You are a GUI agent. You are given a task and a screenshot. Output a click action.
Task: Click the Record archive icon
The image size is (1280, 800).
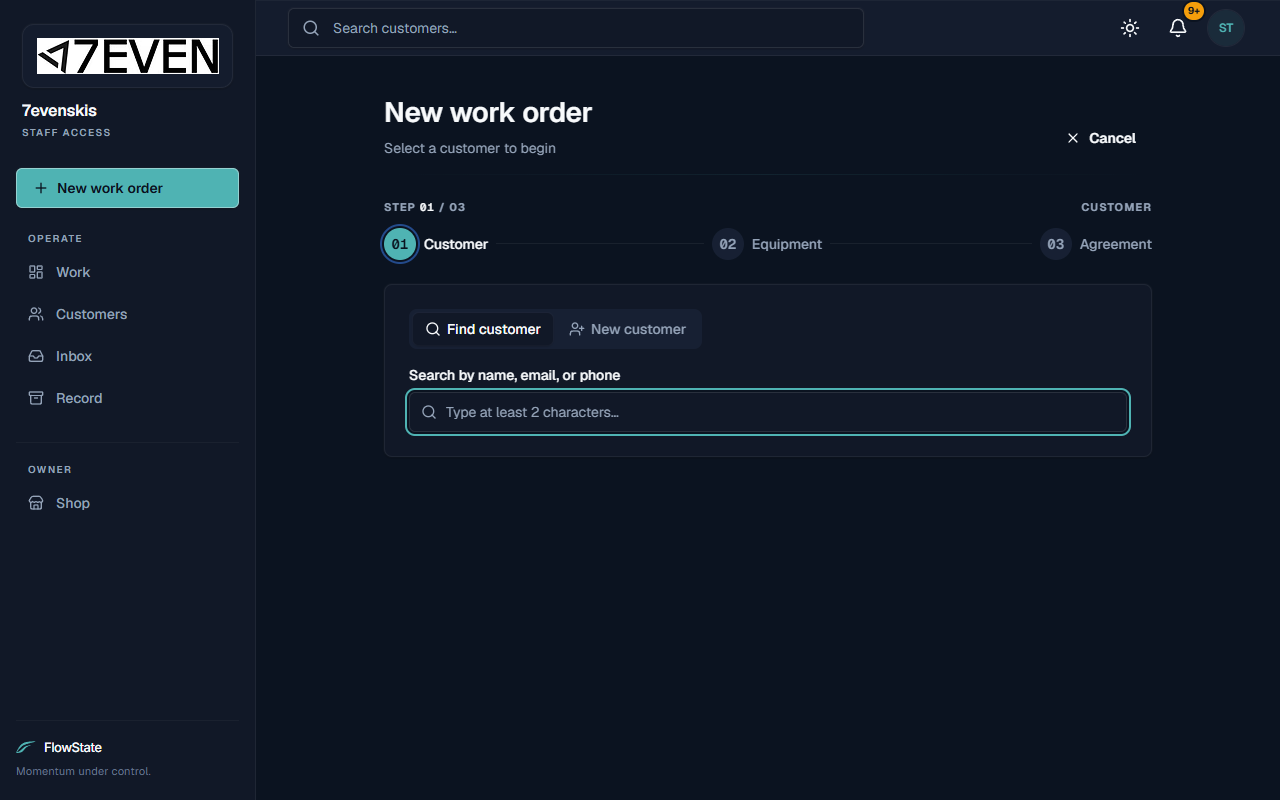(36, 398)
